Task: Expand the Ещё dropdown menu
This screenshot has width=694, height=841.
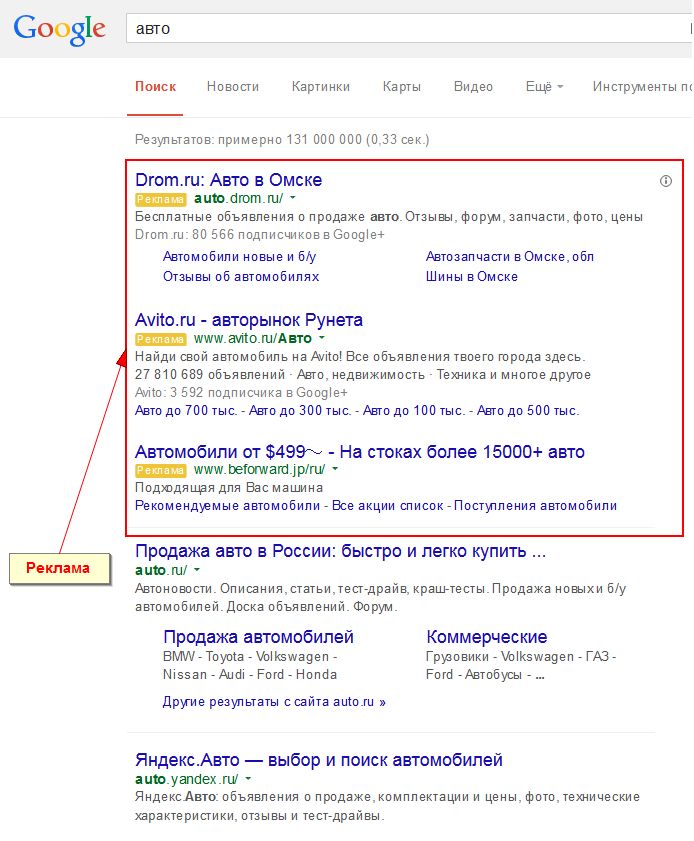Action: tap(544, 86)
